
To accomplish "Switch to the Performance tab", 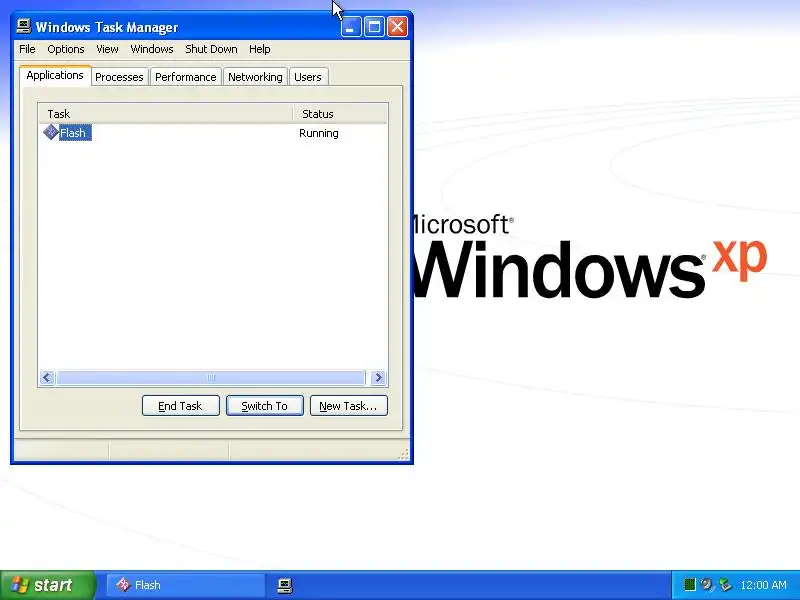I will click(186, 77).
